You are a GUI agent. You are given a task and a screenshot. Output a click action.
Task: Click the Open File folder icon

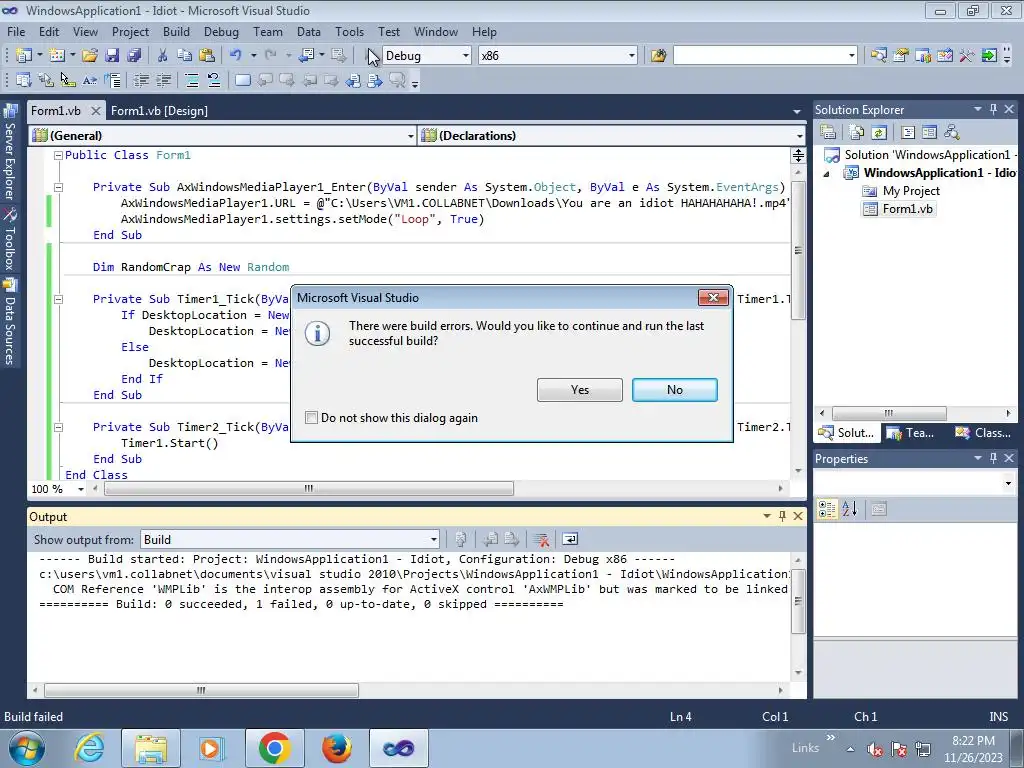(90, 56)
